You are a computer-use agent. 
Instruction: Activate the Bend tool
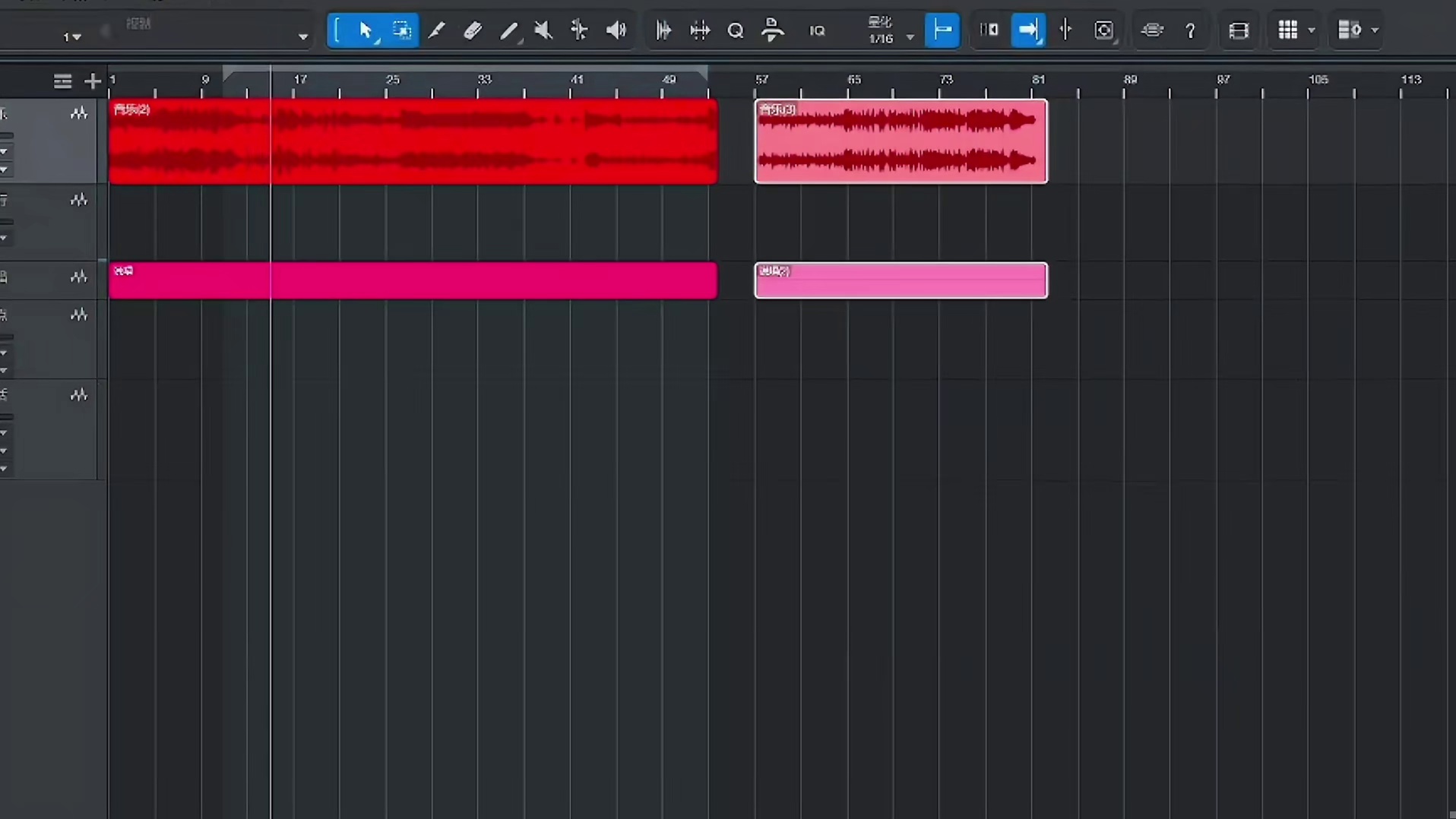[579, 30]
